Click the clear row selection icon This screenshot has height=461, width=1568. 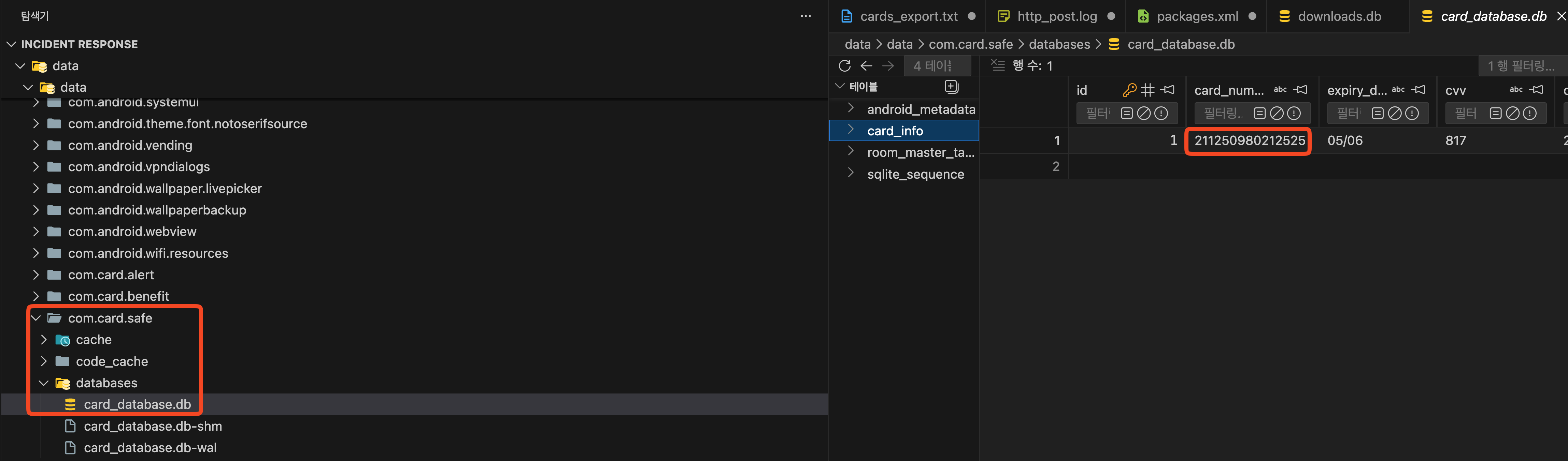click(998, 65)
